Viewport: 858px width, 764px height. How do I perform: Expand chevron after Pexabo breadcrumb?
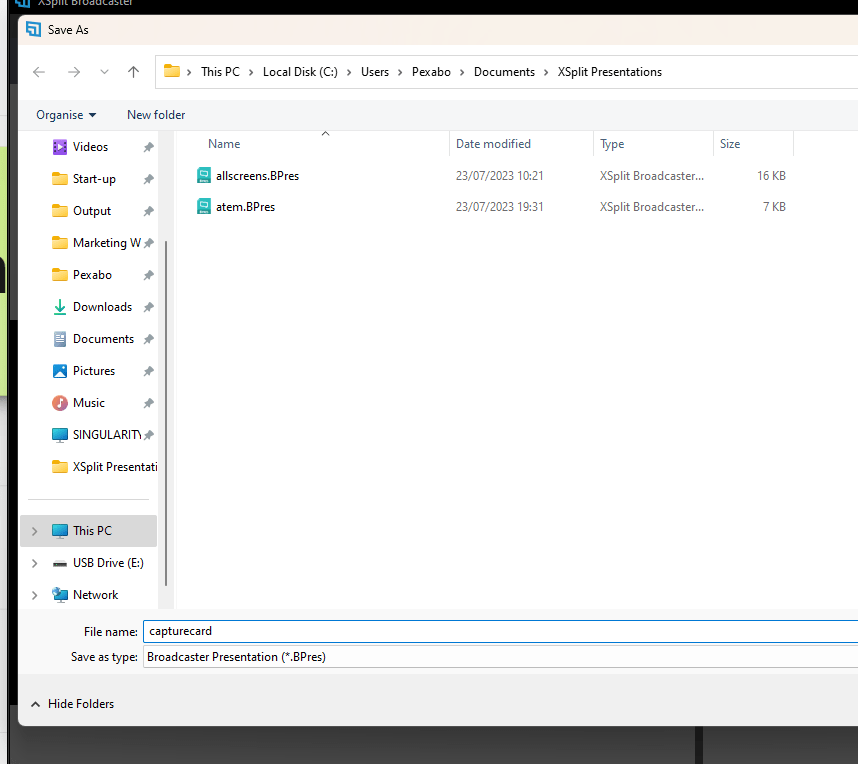click(x=462, y=72)
